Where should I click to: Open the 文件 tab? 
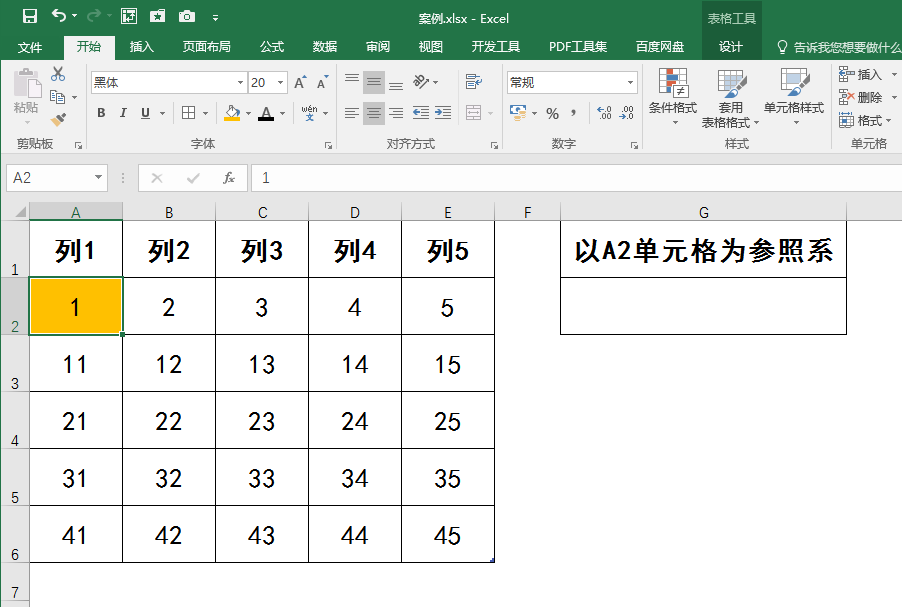pos(30,47)
